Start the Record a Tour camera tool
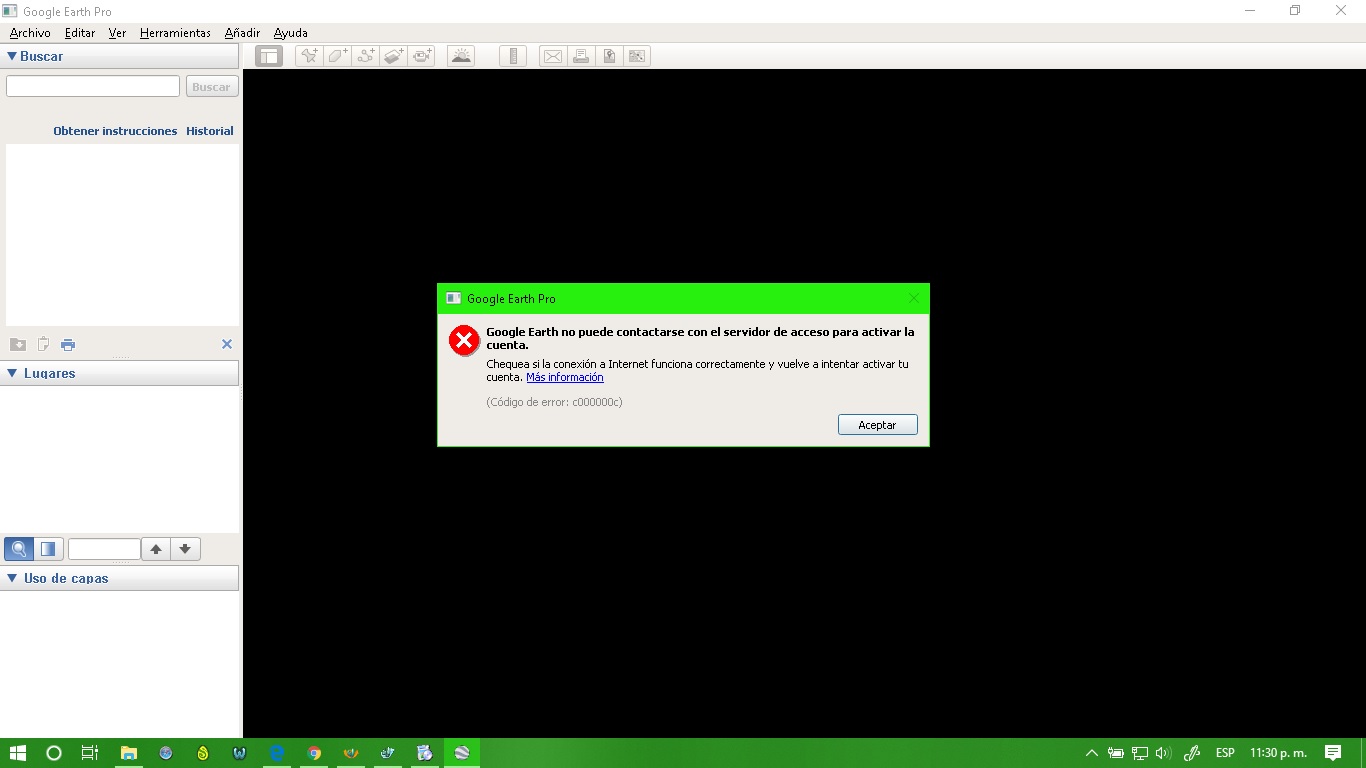The width and height of the screenshot is (1366, 768). [x=421, y=56]
